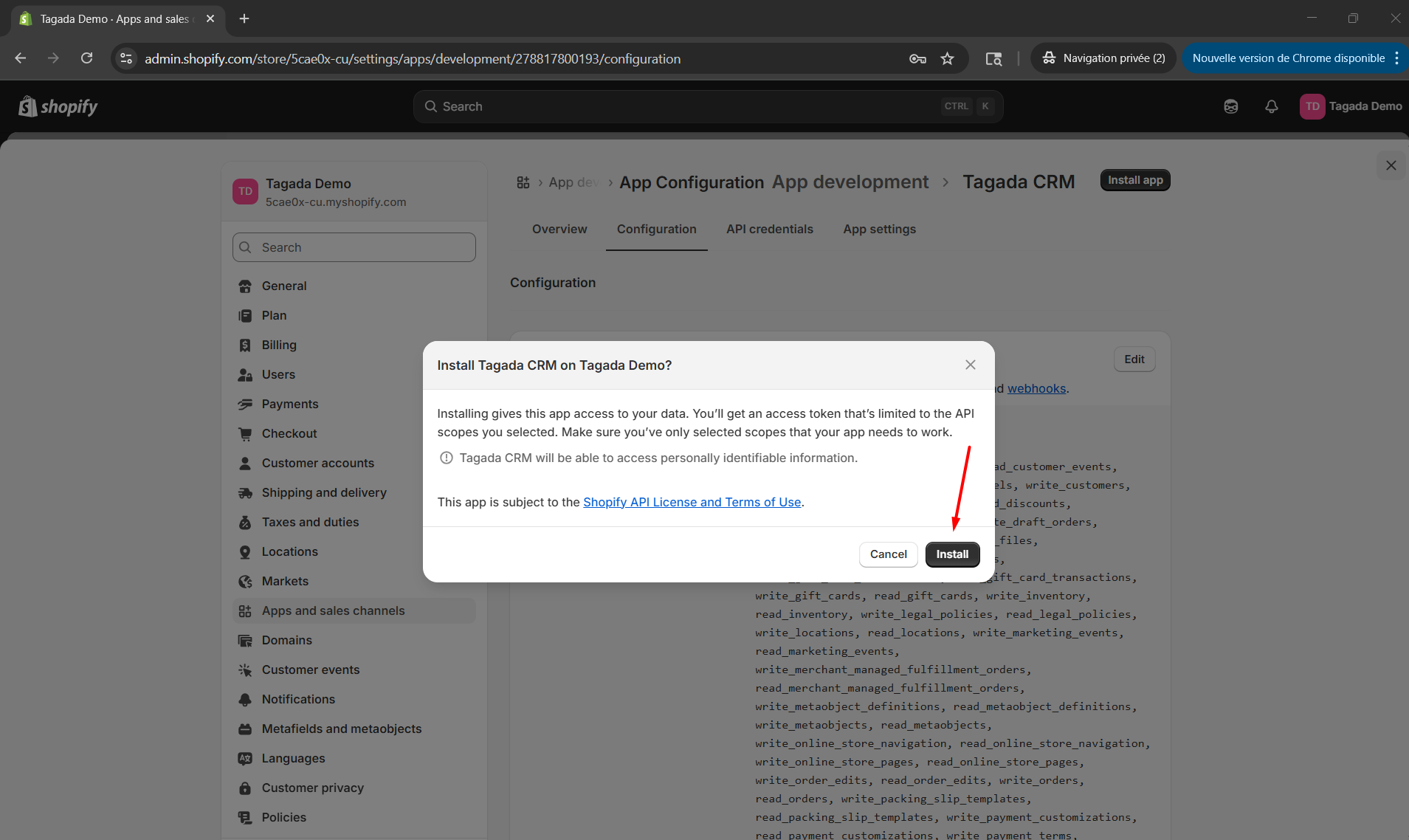Screen dimensions: 1409x840
Task: Select the Domains text label
Action: [x=286, y=640]
